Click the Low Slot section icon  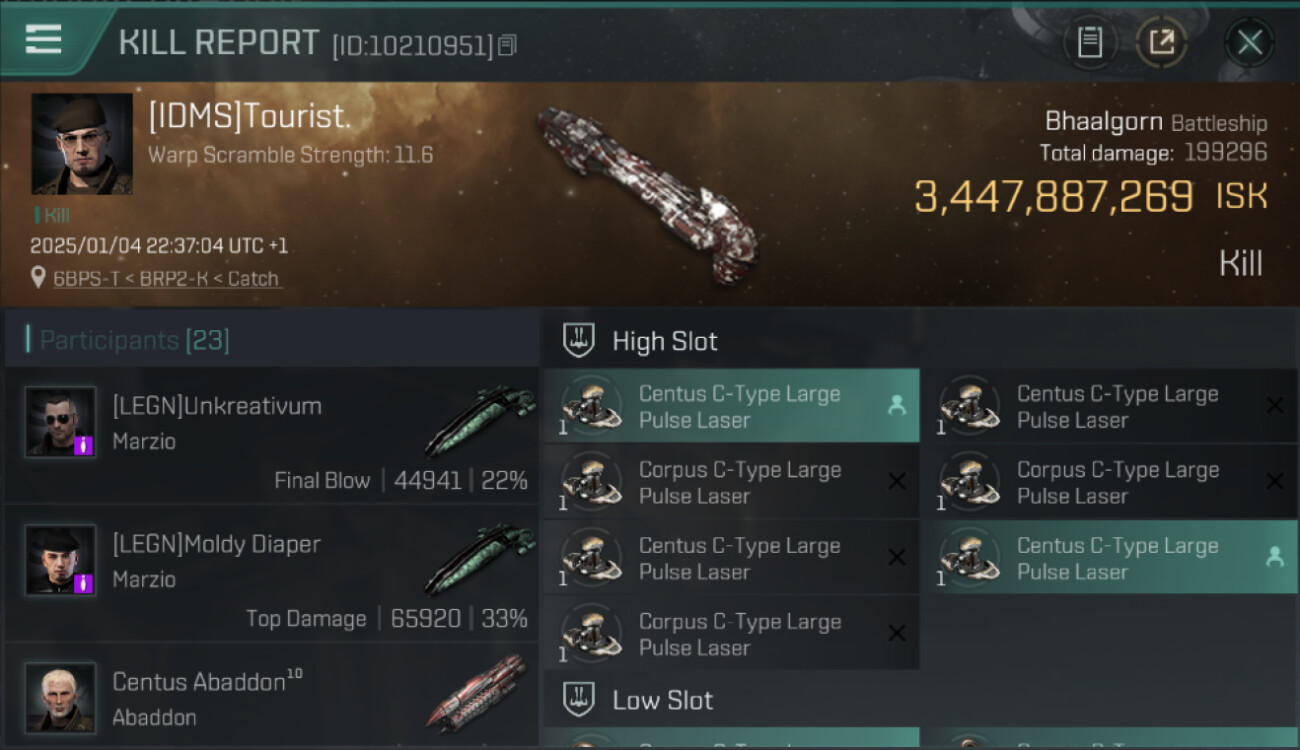pos(579,699)
